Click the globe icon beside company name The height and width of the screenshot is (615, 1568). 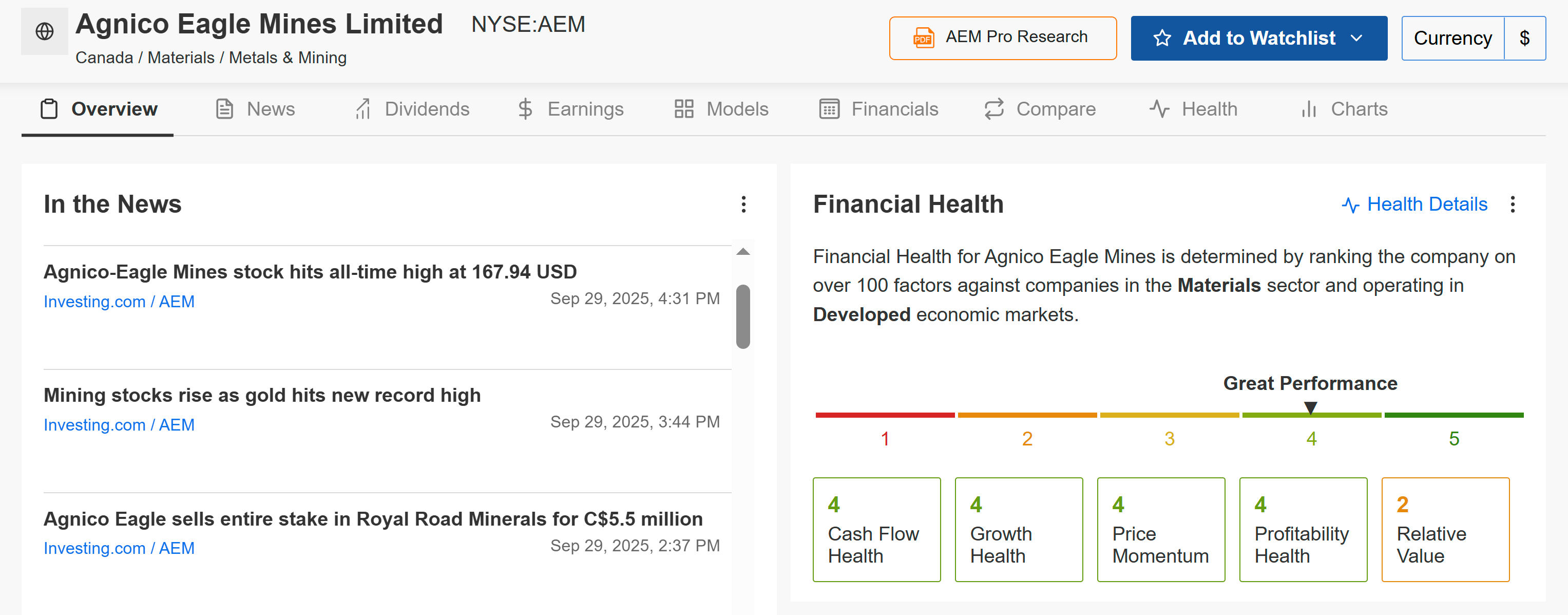(x=45, y=31)
